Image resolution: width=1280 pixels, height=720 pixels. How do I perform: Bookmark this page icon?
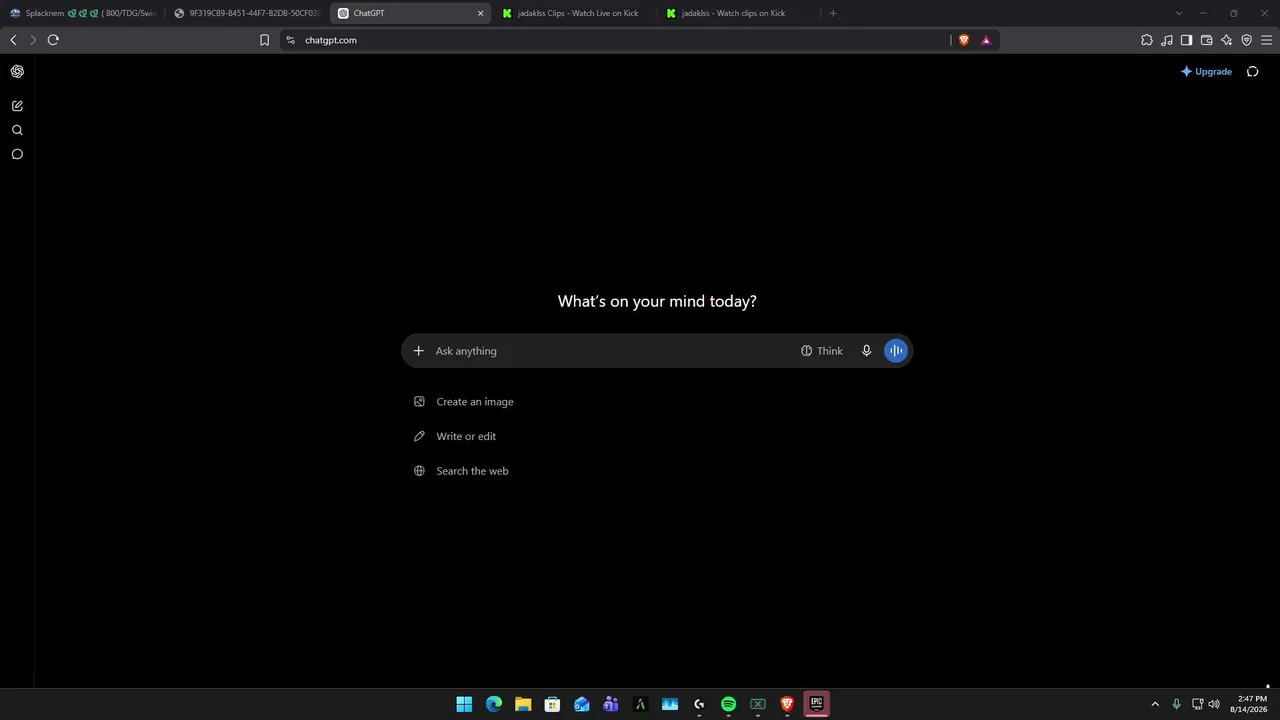tap(264, 40)
